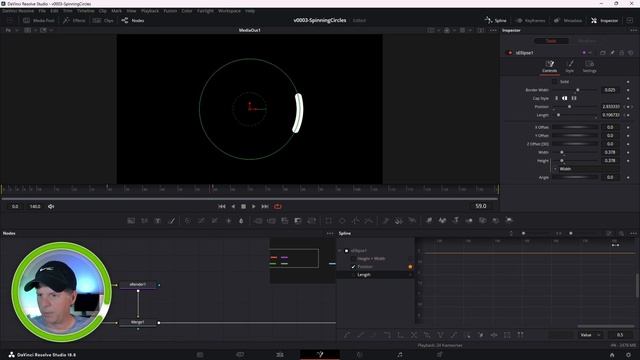Open the Metadata panel
This screenshot has width=640, height=360.
[x=567, y=20]
